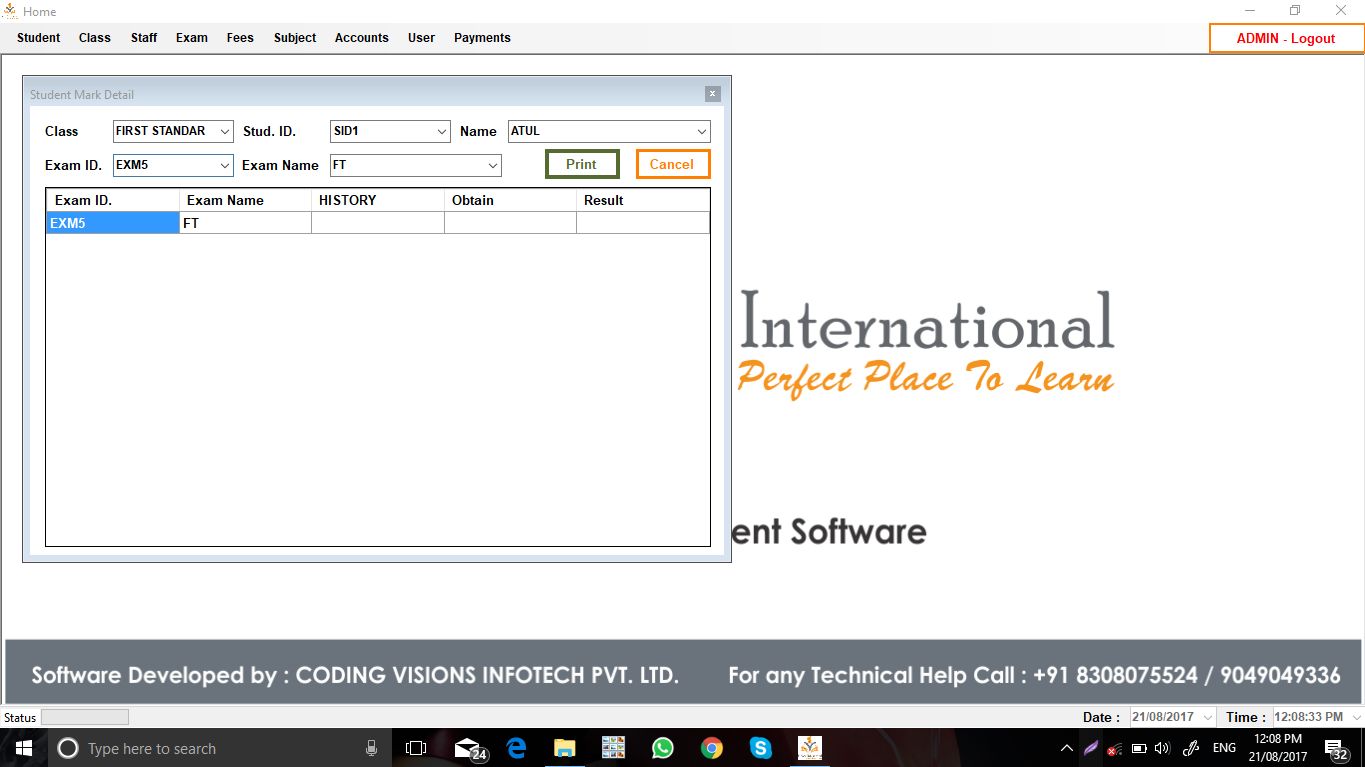
Task: Open the Accounts menu
Action: coord(362,38)
